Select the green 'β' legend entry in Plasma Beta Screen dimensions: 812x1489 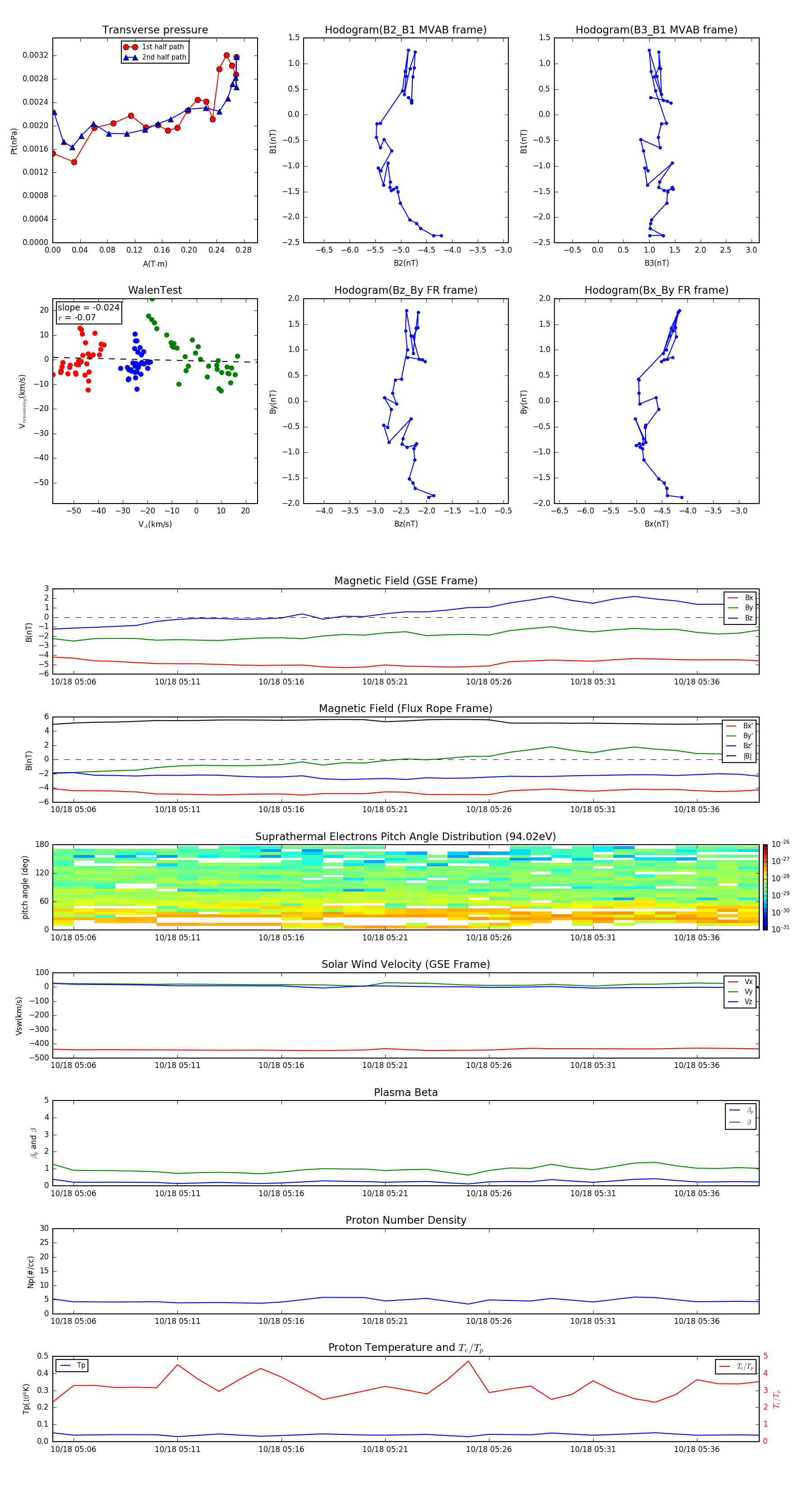pos(741,1122)
